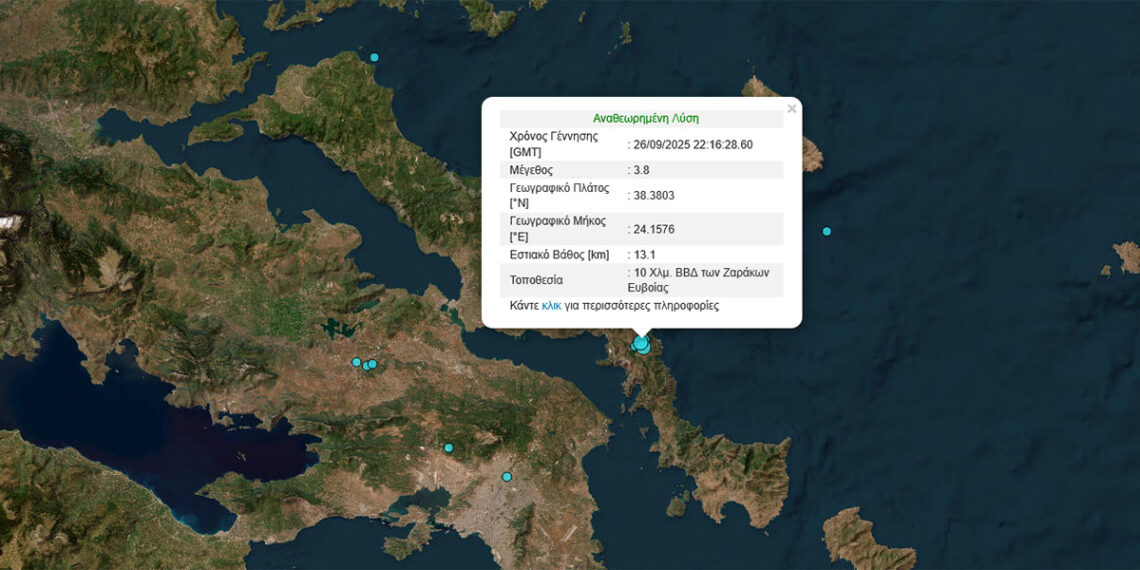This screenshot has width=1140, height=570.
Task: Click the earthquake marker off the northern Evia coast
Action: tap(375, 57)
